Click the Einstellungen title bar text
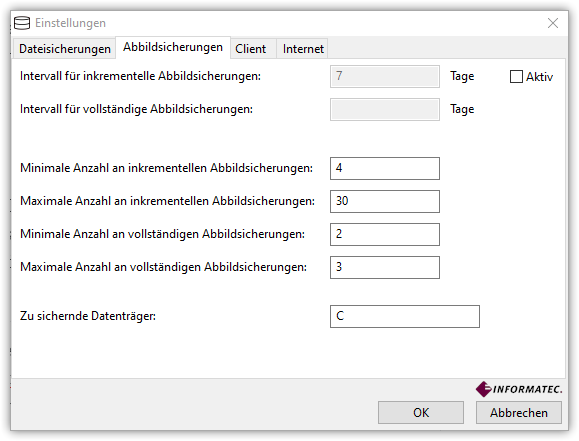Viewport: 579px width, 441px height. click(x=70, y=23)
